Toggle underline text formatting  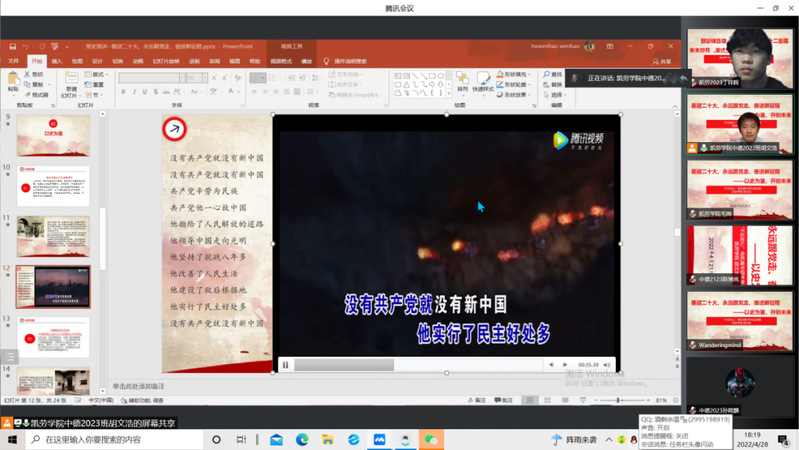click(146, 92)
